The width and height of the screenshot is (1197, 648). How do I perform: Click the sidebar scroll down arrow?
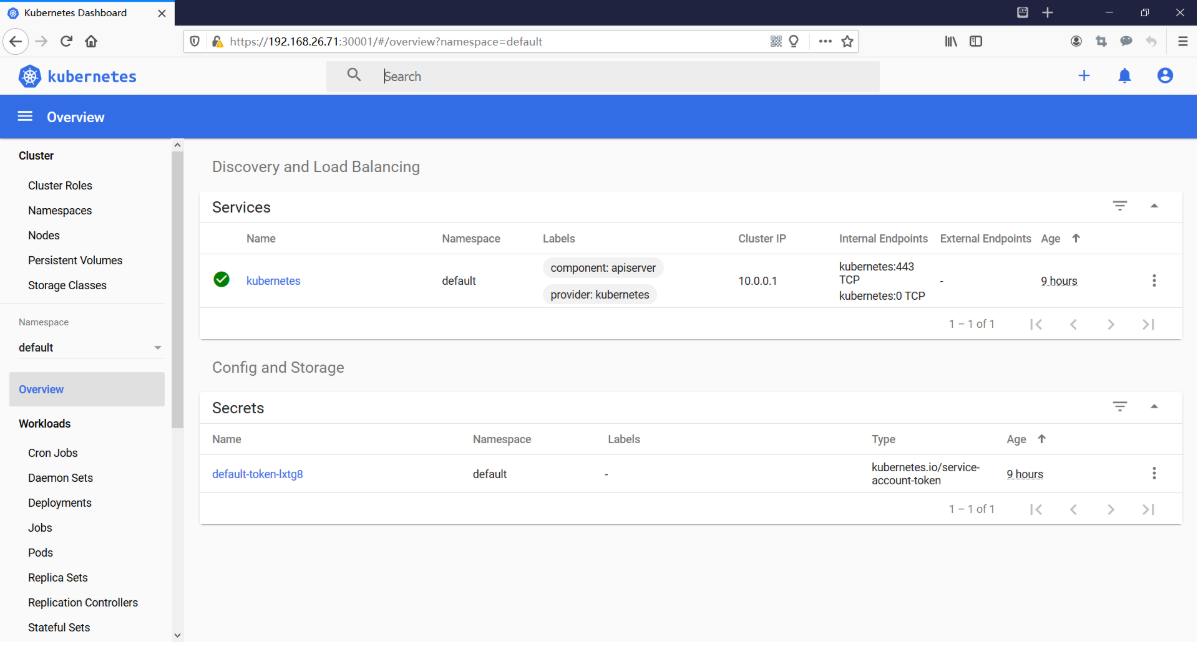(177, 635)
